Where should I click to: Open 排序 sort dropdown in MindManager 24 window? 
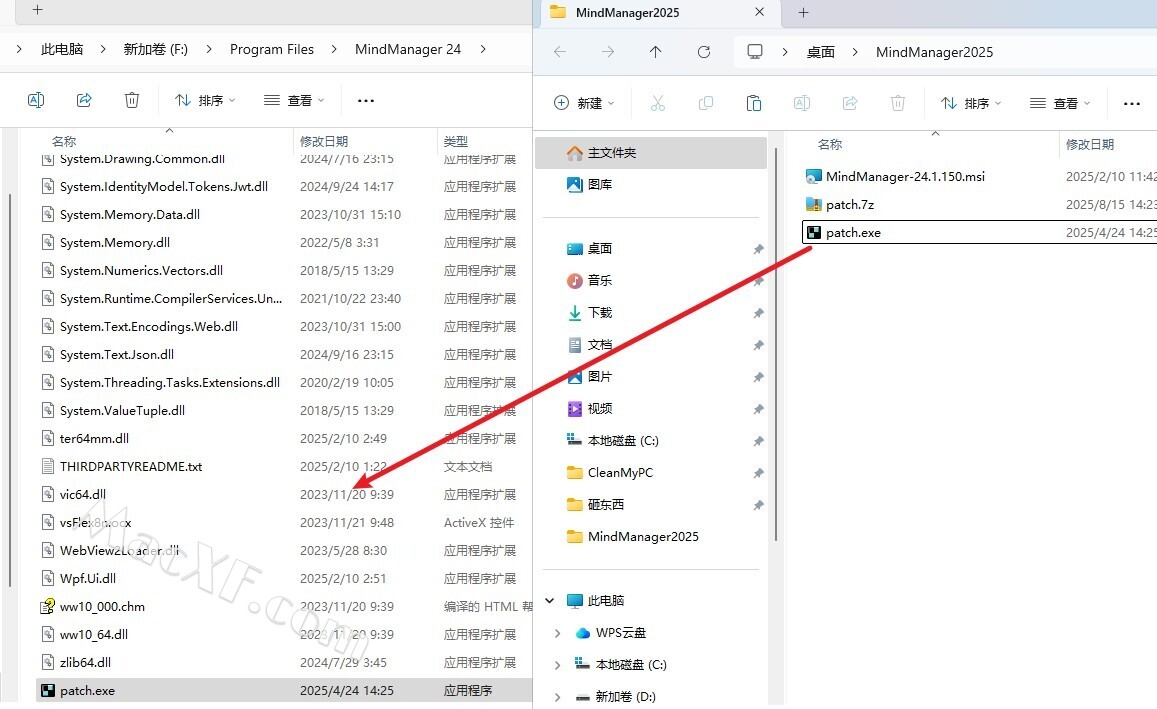205,100
